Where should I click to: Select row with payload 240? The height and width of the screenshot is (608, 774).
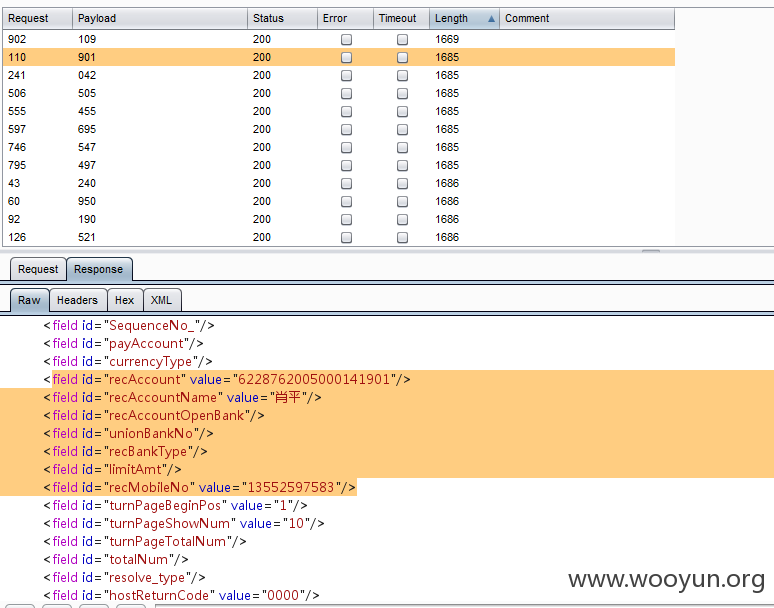click(339, 184)
